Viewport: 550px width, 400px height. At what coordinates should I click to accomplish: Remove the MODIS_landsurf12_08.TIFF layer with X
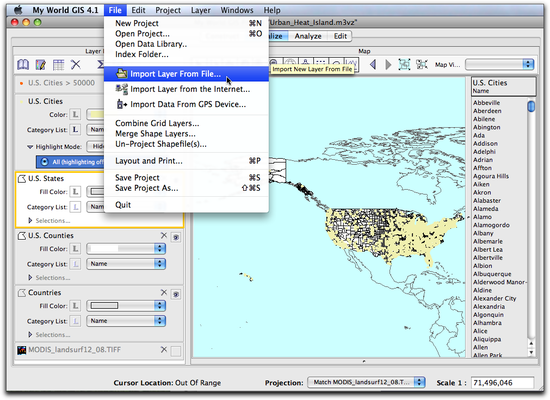pyautogui.click(x=164, y=349)
